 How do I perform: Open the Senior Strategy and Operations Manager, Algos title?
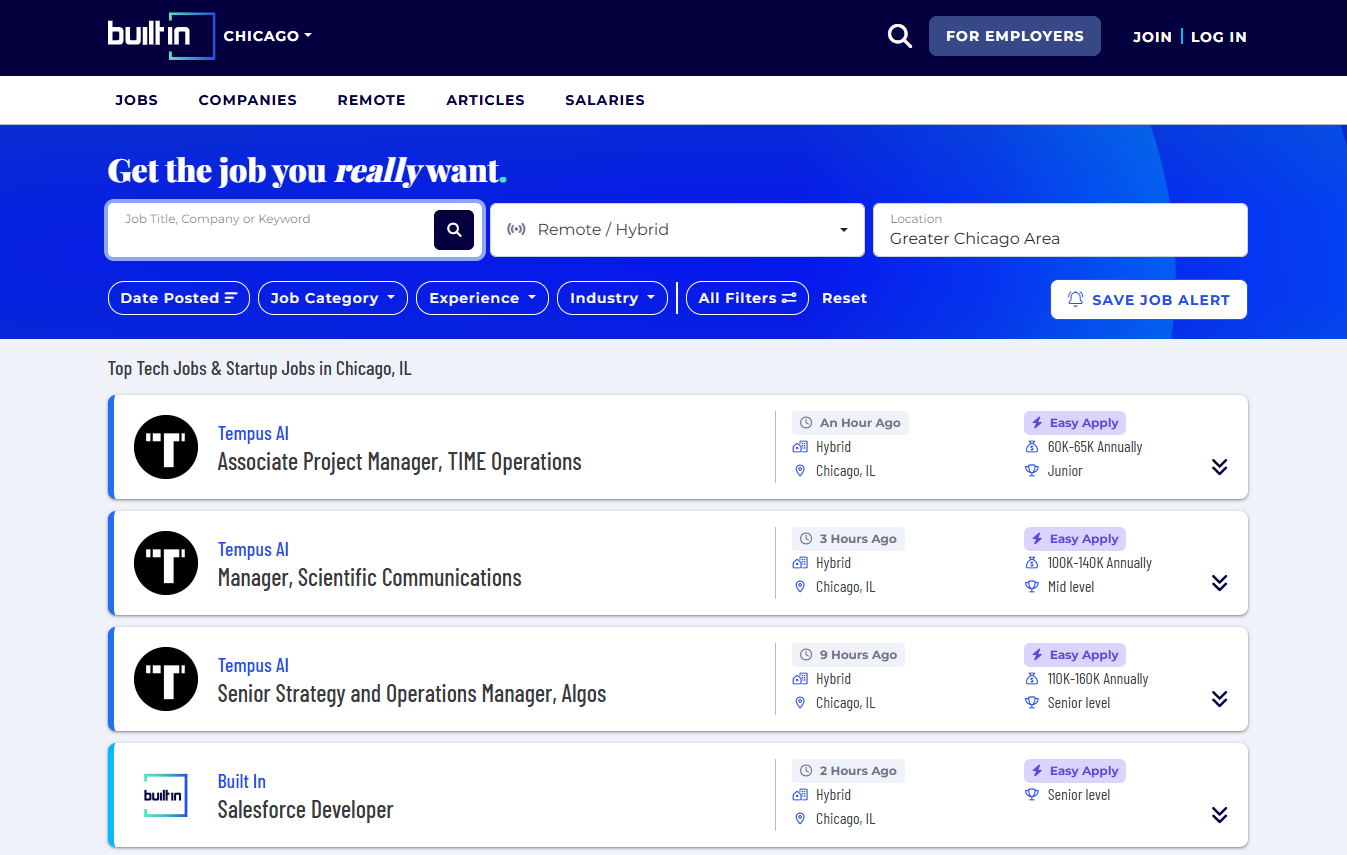(412, 694)
